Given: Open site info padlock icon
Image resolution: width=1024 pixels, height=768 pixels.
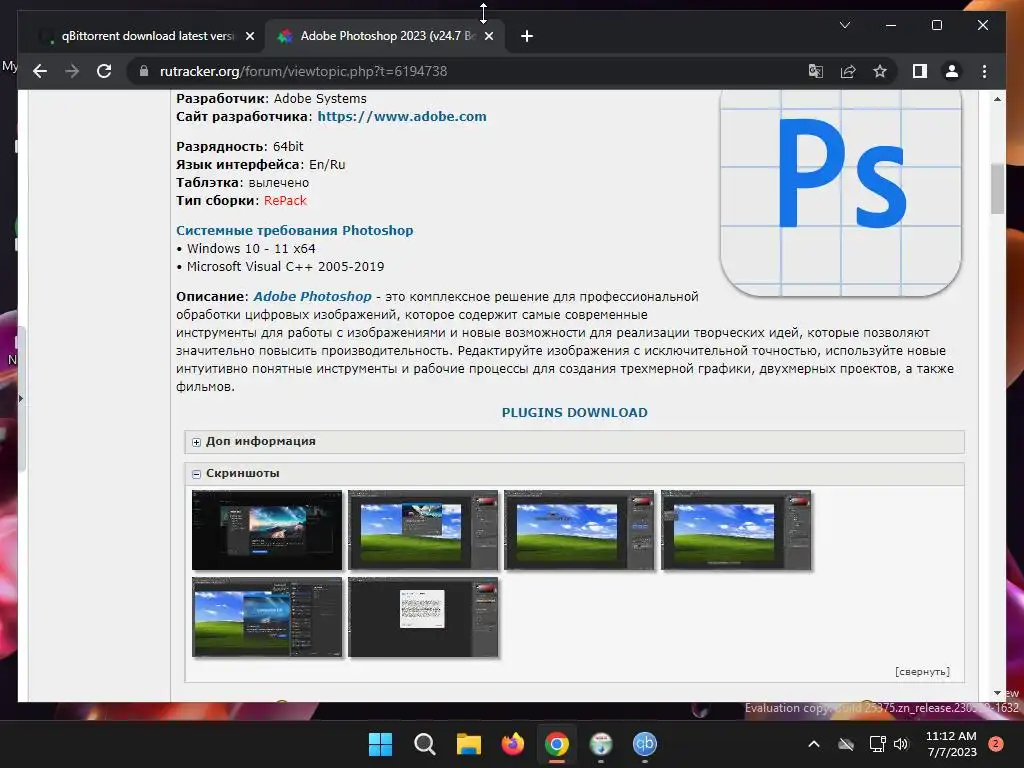Looking at the screenshot, I should click(144, 71).
